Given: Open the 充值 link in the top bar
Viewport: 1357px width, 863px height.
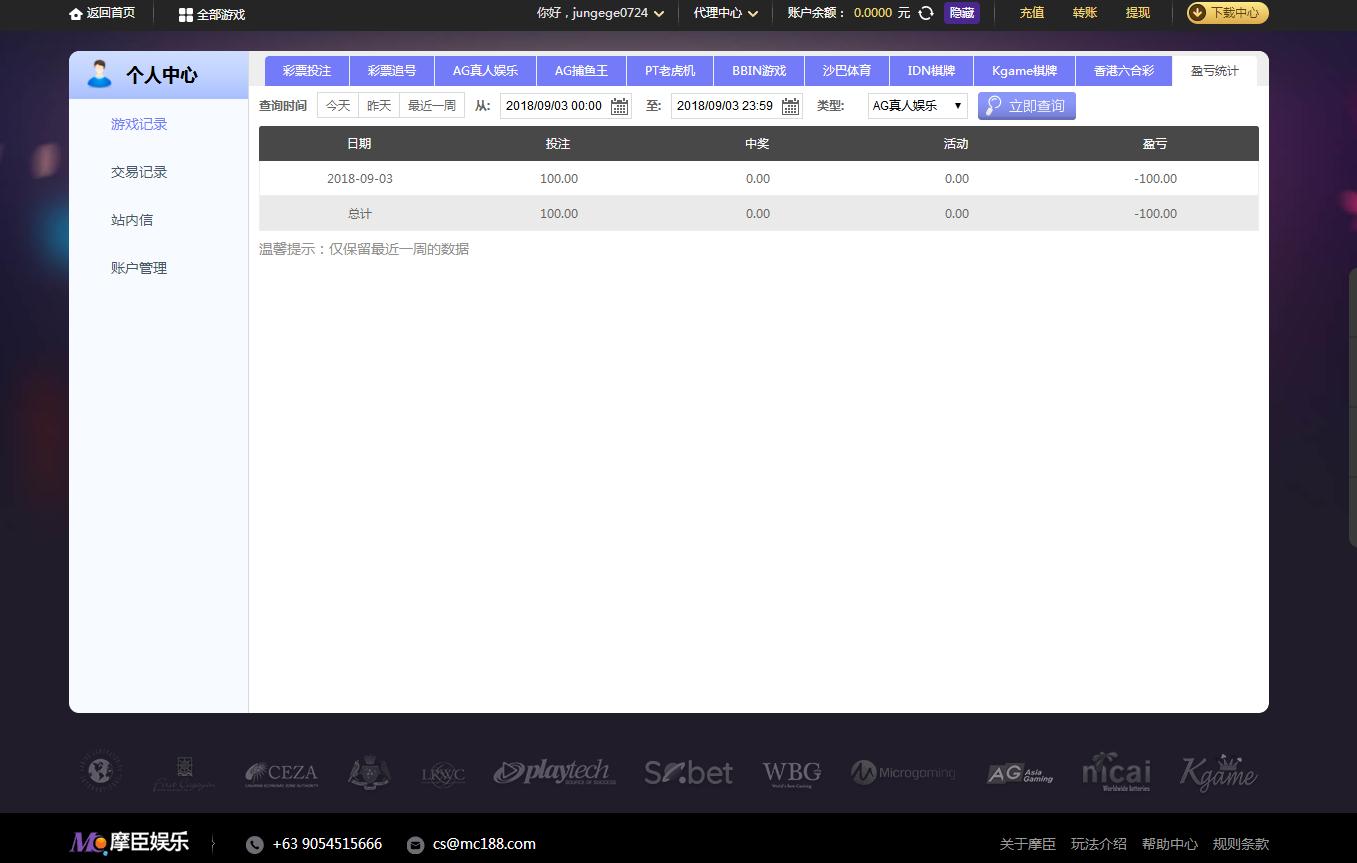Looking at the screenshot, I should pos(1031,13).
